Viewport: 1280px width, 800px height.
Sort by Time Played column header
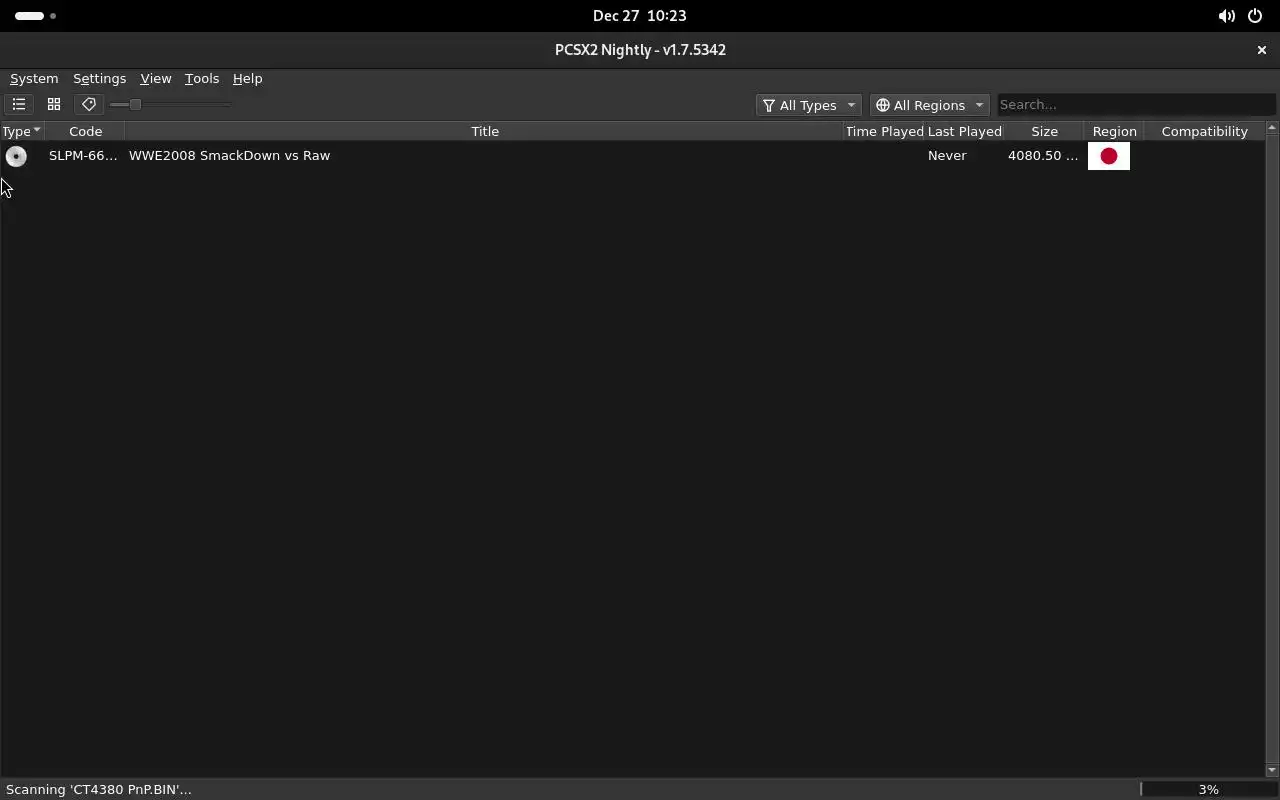(x=884, y=131)
